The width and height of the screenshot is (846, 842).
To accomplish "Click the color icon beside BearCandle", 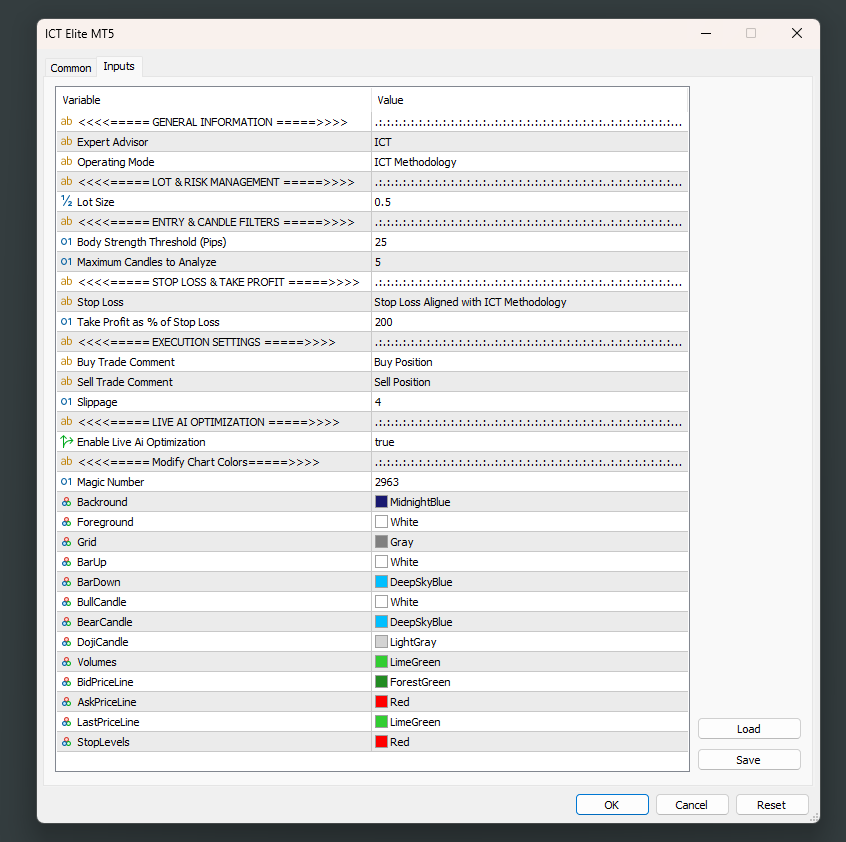I will 66,621.
